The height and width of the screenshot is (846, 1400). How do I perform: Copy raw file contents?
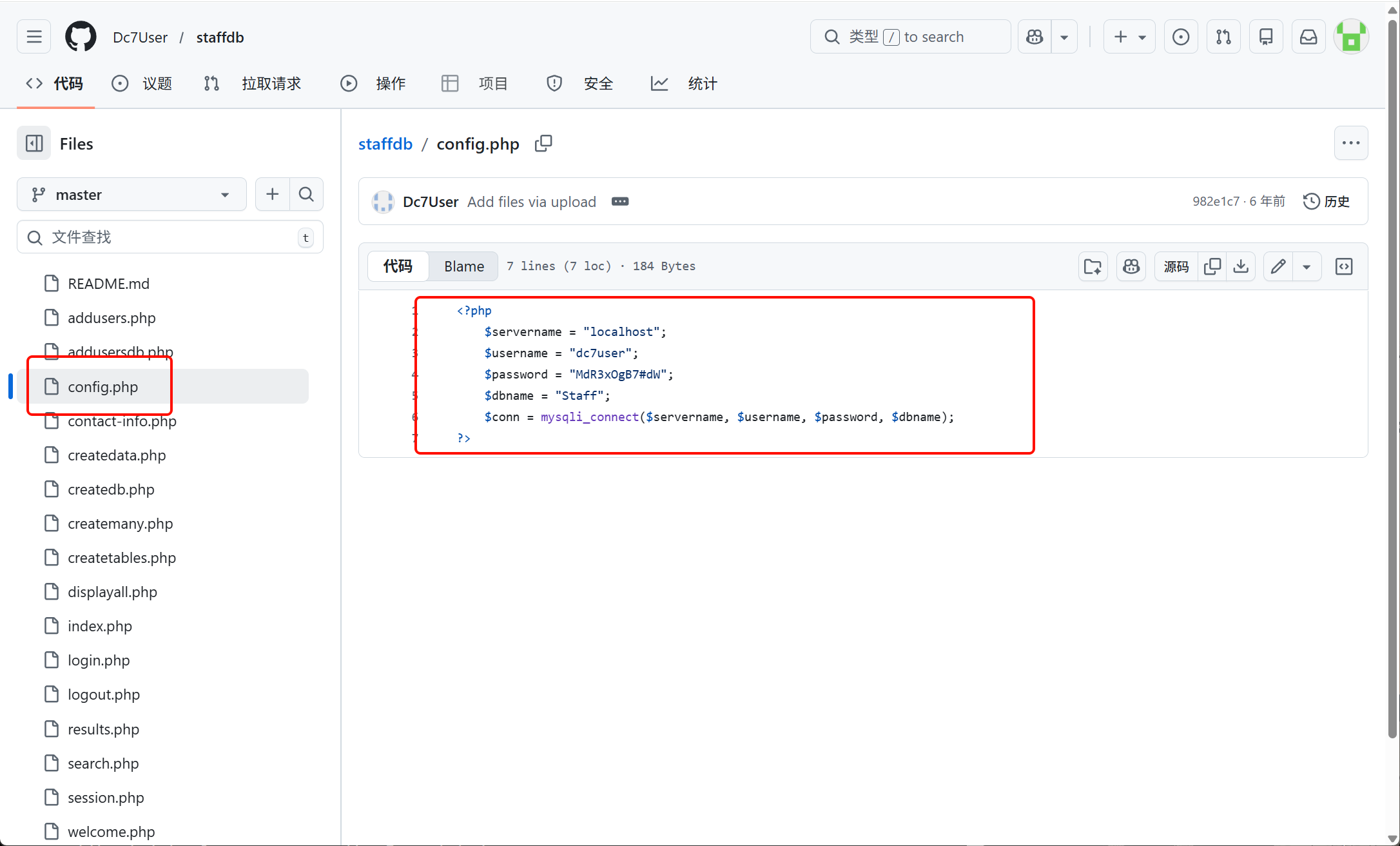point(1212,266)
